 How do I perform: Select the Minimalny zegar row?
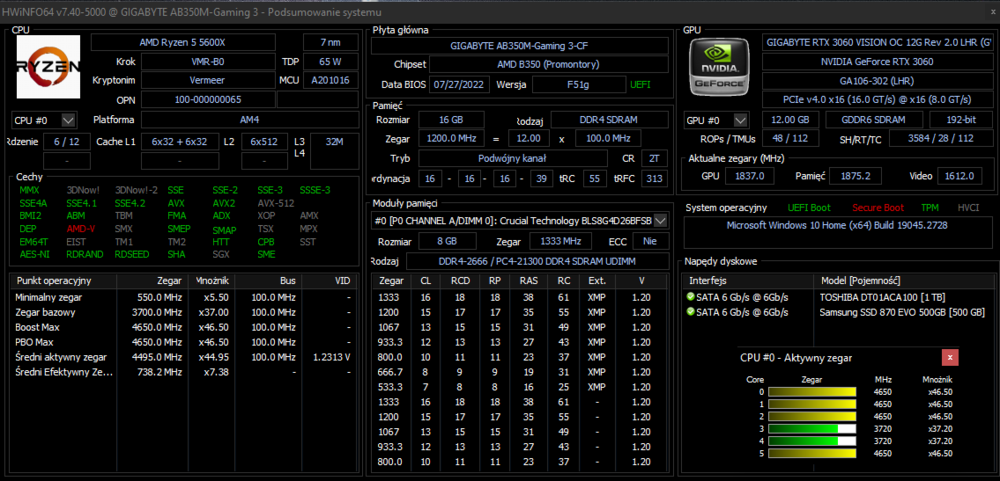pos(184,297)
